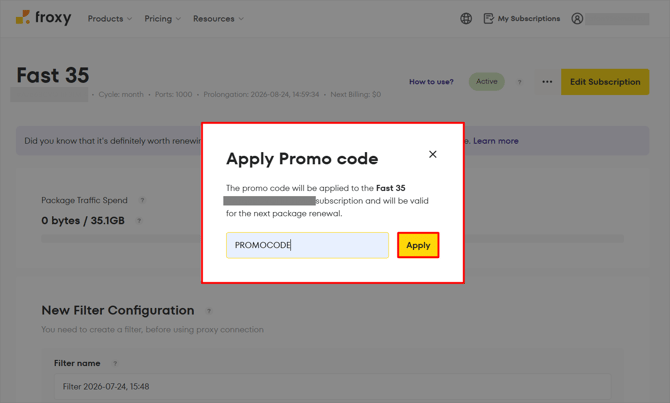
Task: Open the How to use? link
Action: [x=431, y=82]
